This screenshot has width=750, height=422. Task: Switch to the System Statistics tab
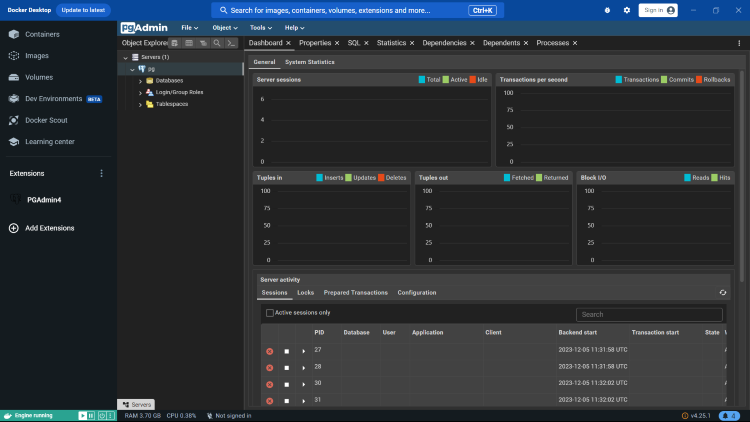tap(309, 62)
